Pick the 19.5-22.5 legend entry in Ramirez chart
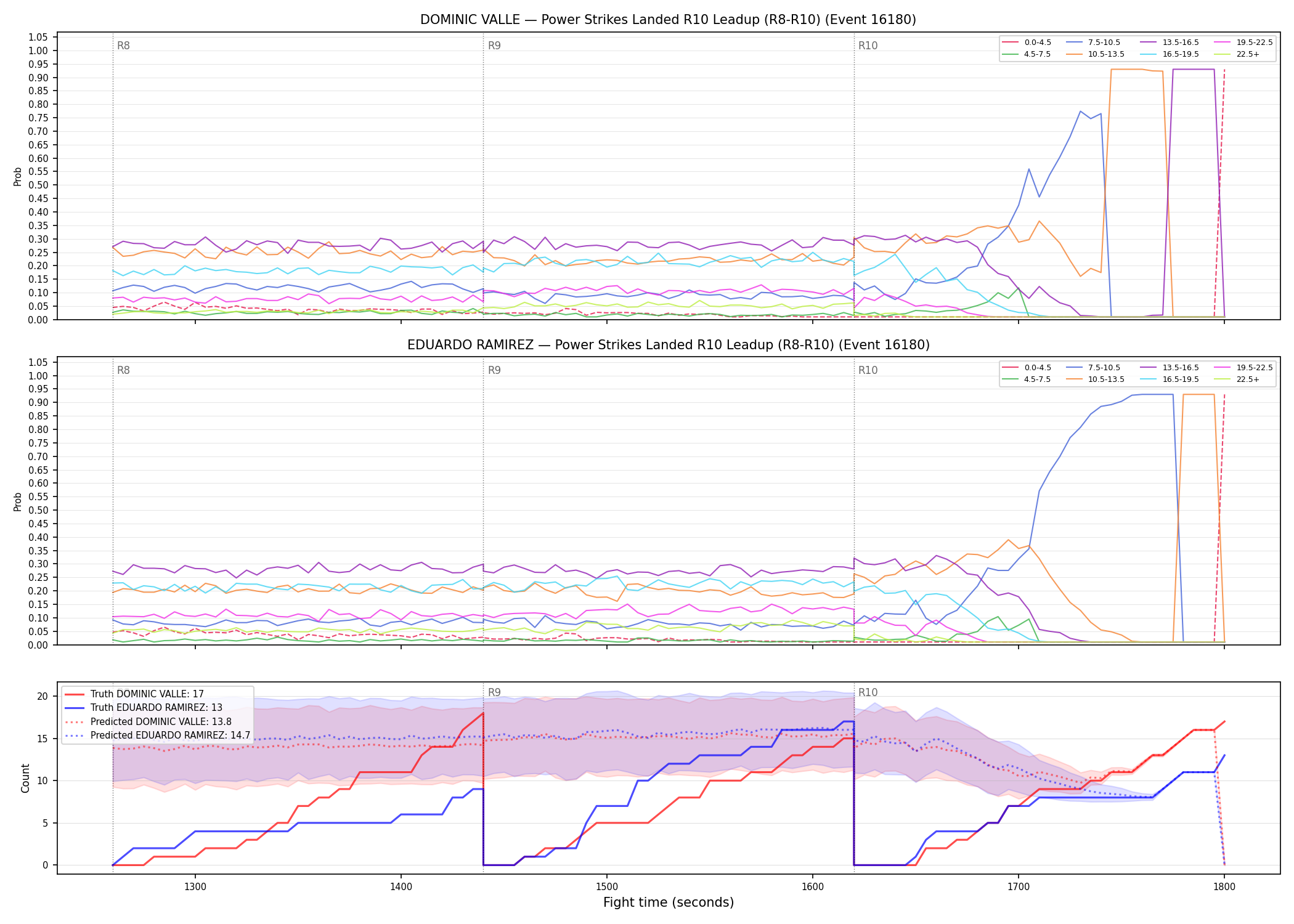 [x=1243, y=368]
